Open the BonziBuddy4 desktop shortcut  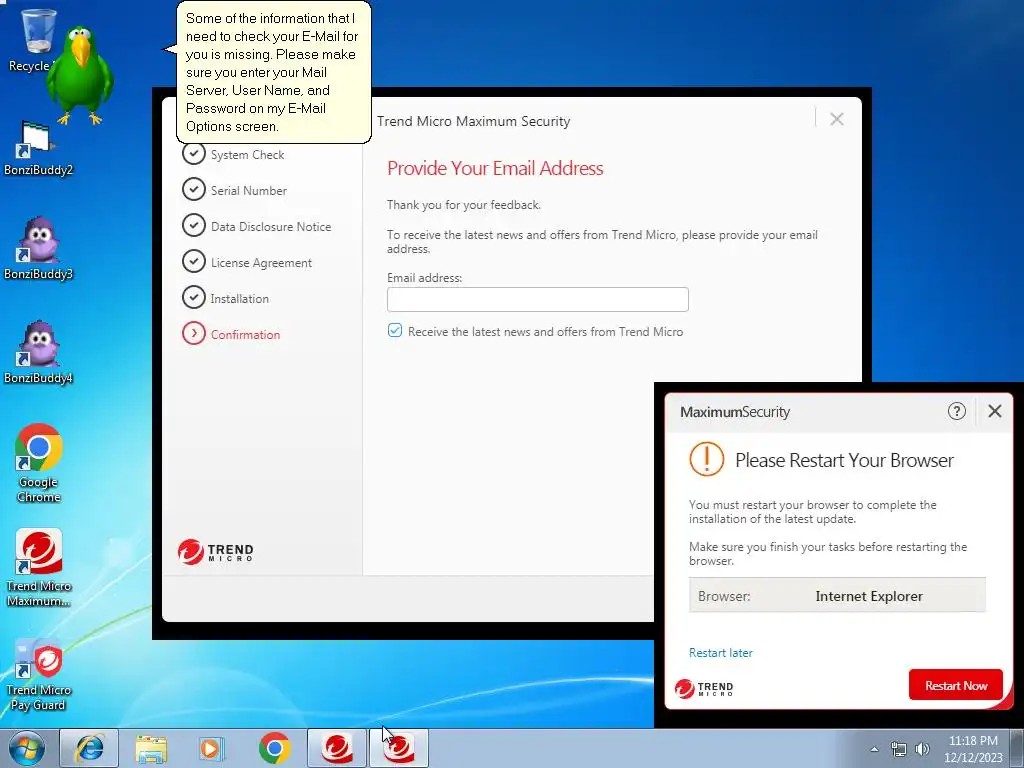pos(38,353)
